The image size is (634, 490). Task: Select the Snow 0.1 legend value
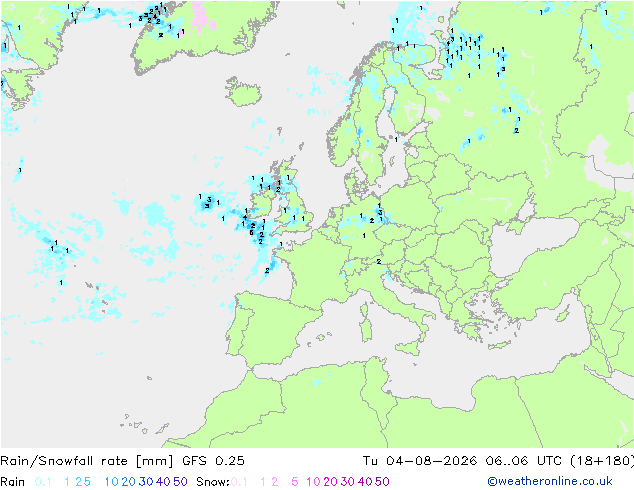pos(239,482)
